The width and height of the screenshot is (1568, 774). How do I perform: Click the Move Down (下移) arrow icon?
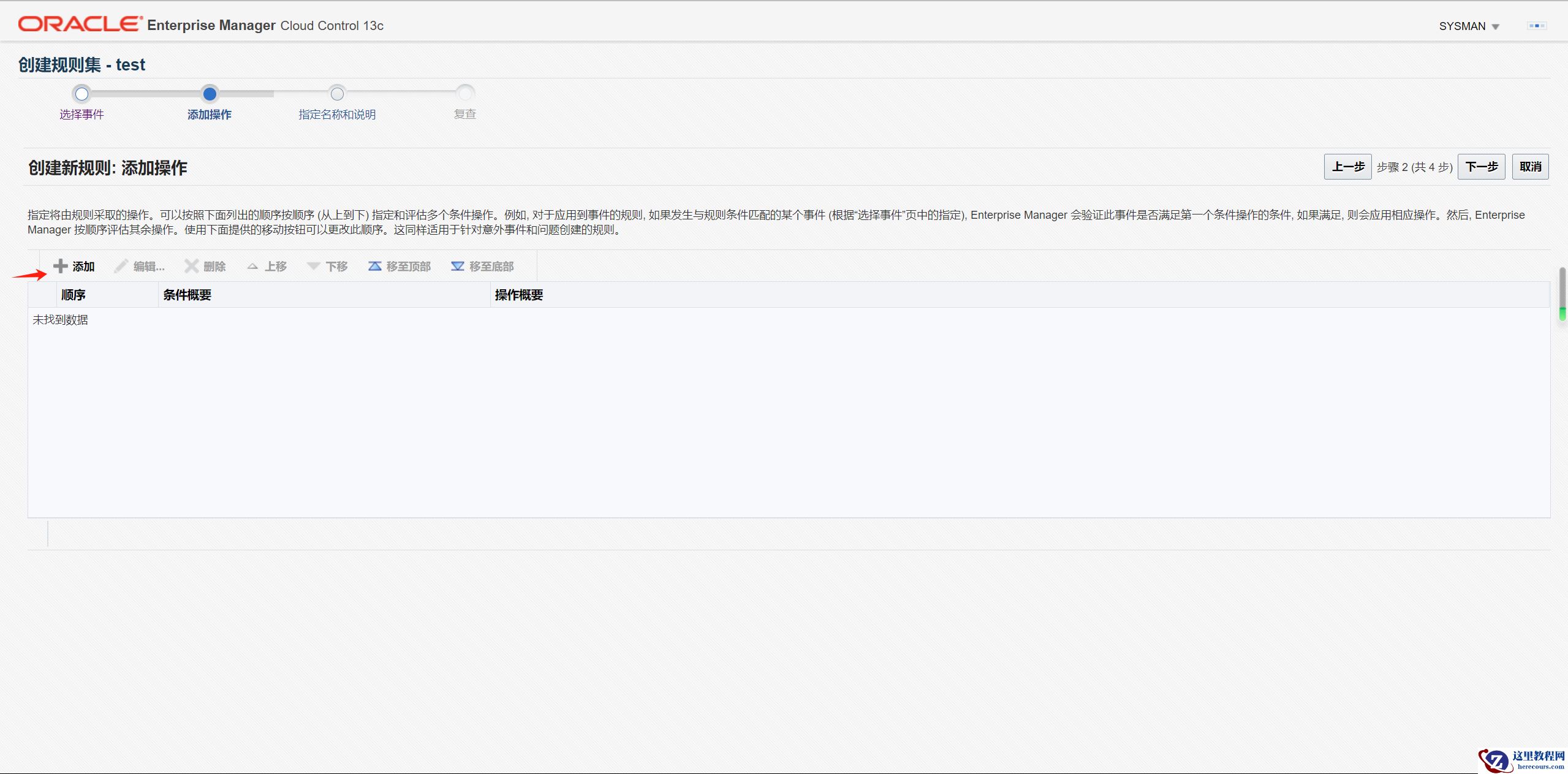[313, 266]
